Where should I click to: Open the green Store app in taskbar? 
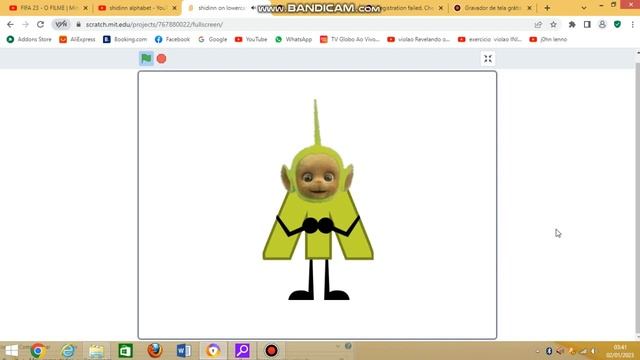[x=125, y=351]
